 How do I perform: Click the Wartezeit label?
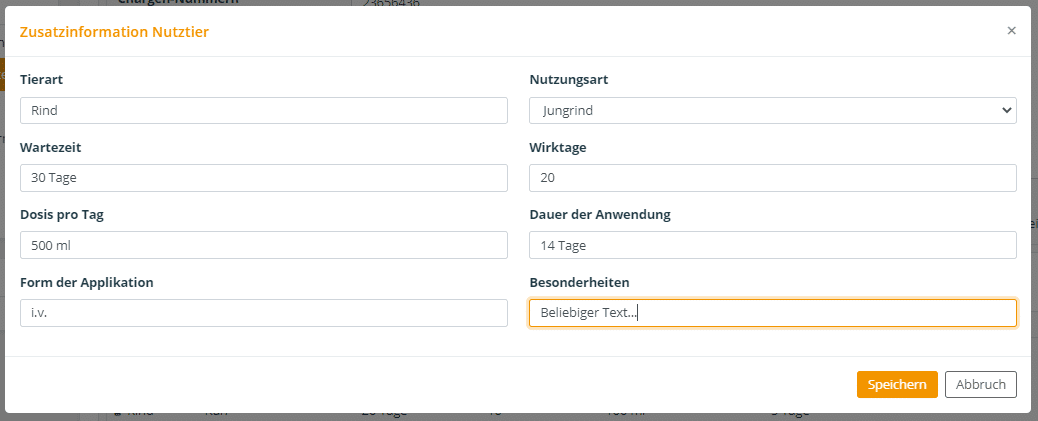[51, 148]
